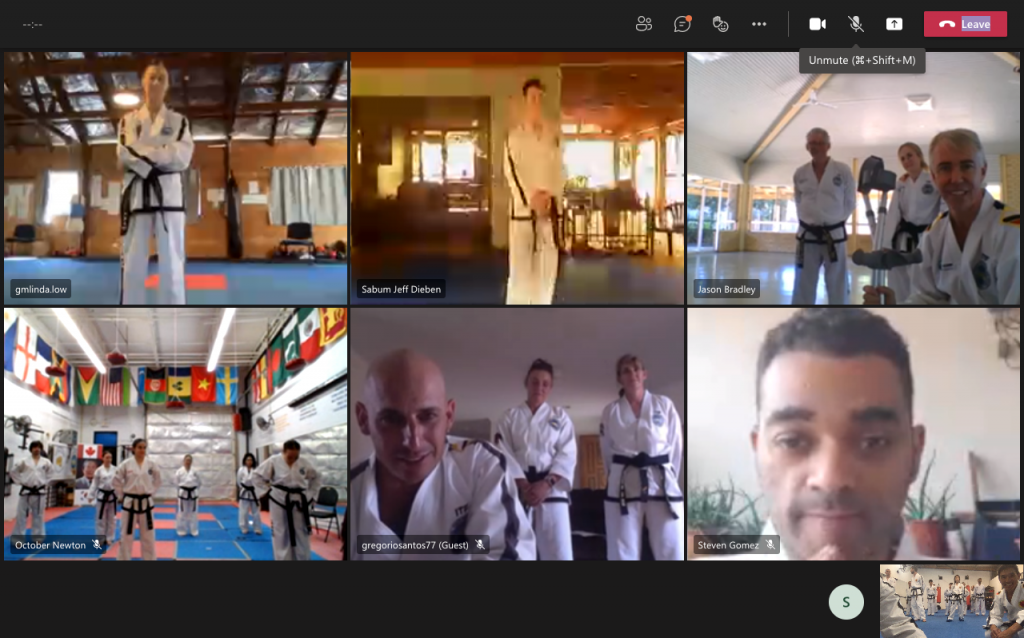Screen dimensions: 1024x638
Task: Leave the meeting
Action: 965,24
